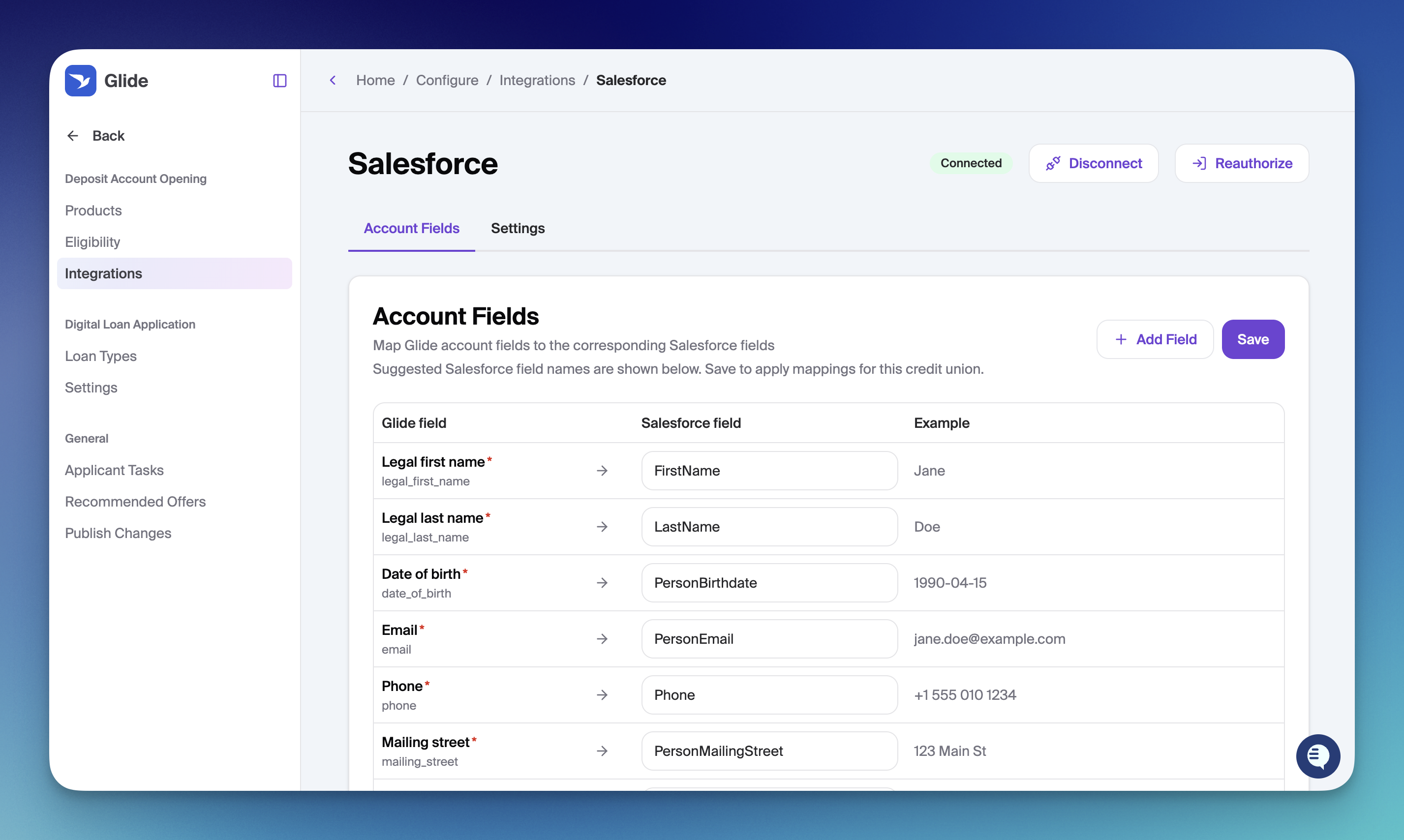Select Integrations in sidebar
The width and height of the screenshot is (1404, 840).
click(174, 274)
